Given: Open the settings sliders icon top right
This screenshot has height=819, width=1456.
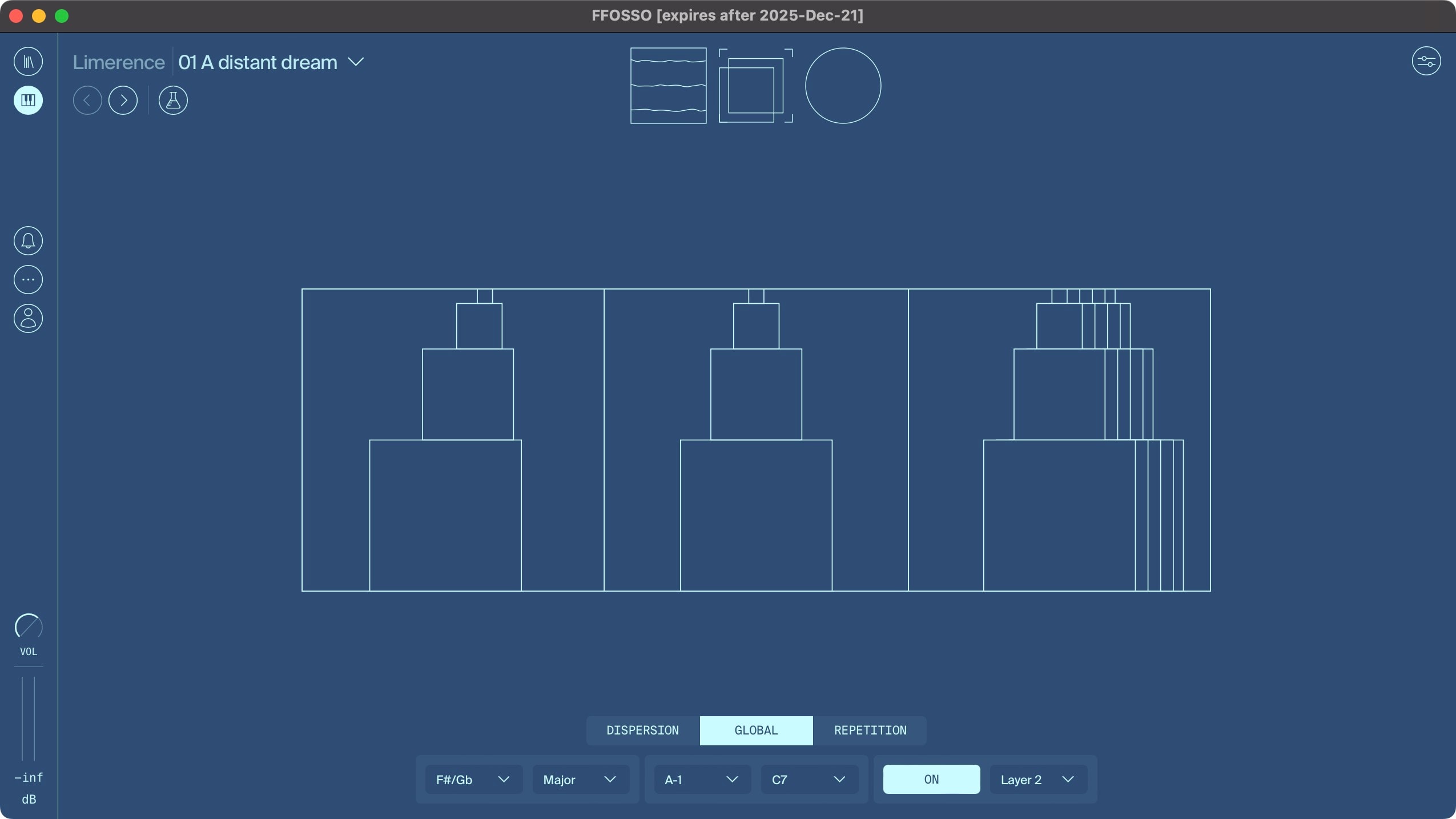Looking at the screenshot, I should 1426,61.
